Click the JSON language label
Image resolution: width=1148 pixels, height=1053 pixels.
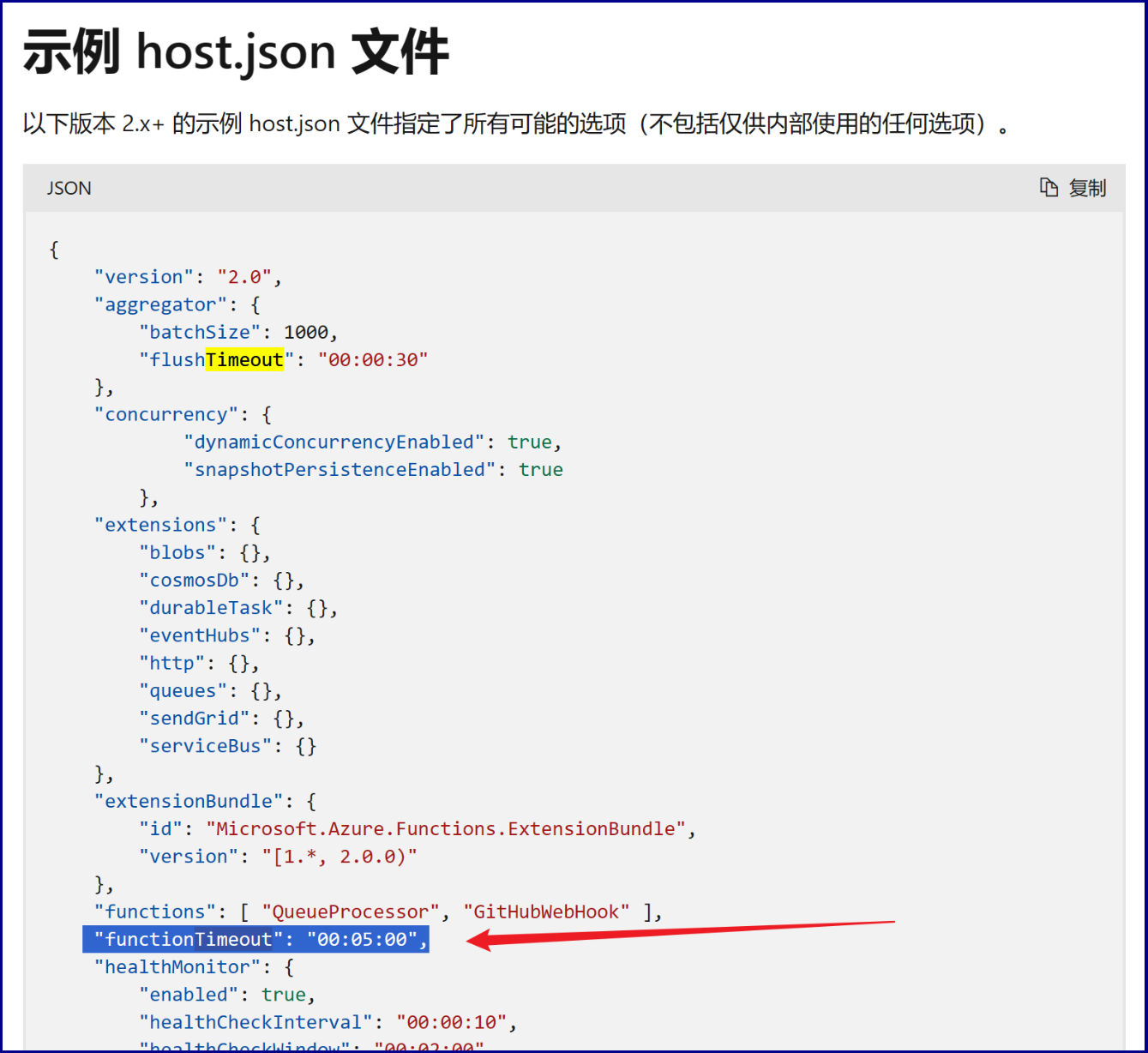[69, 188]
